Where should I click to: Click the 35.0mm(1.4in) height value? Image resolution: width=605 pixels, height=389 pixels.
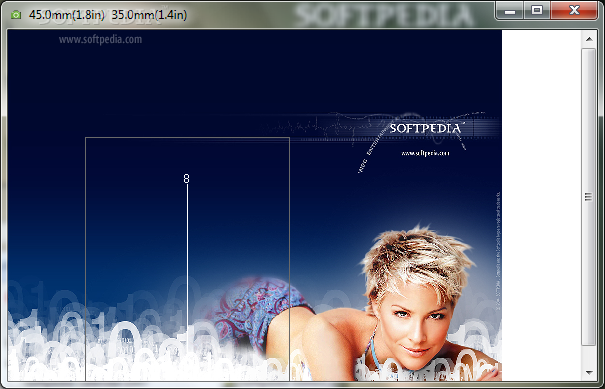click(x=149, y=15)
